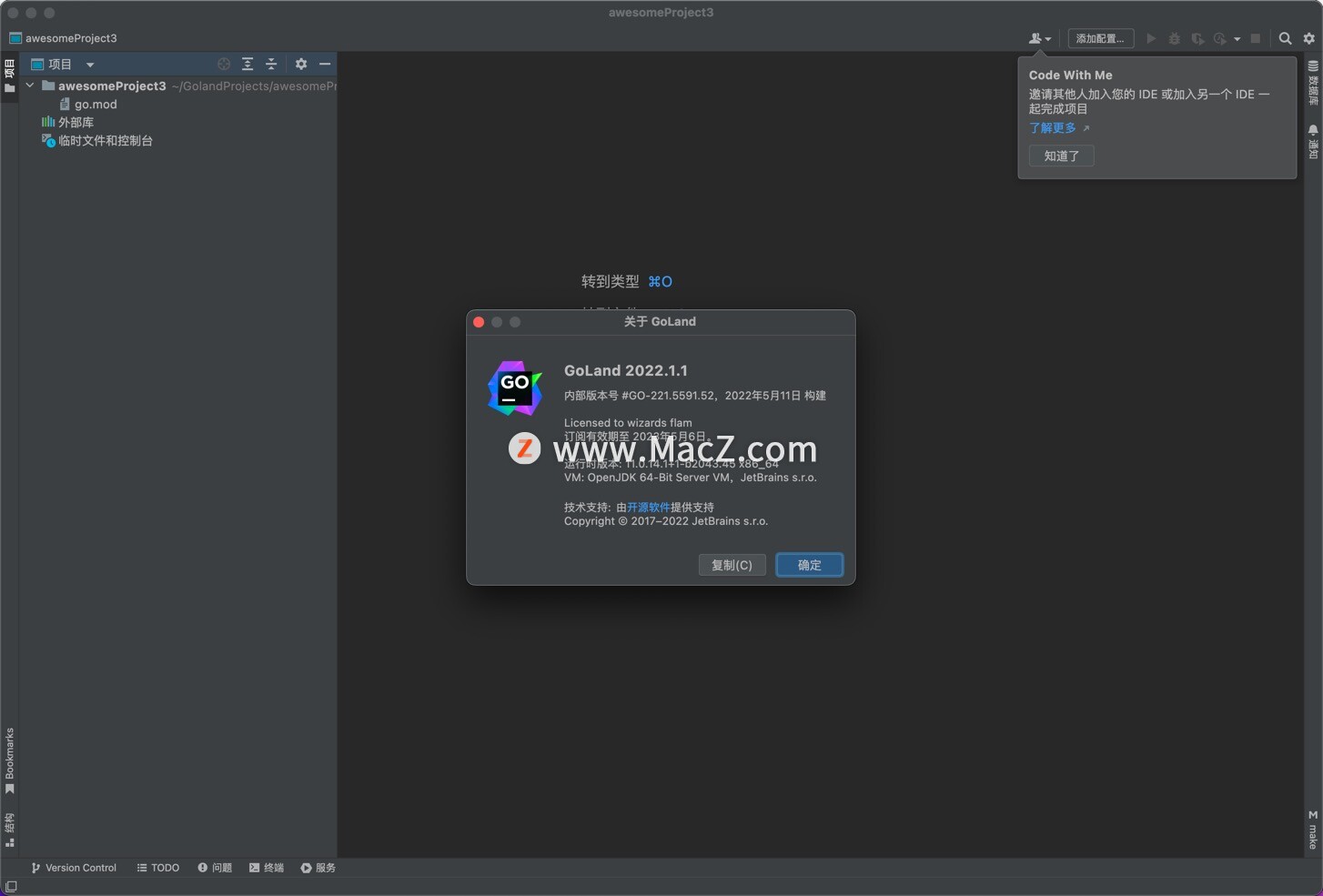Click the 了解更多 link in Code With Me popup
The image size is (1323, 896).
coord(1053,128)
